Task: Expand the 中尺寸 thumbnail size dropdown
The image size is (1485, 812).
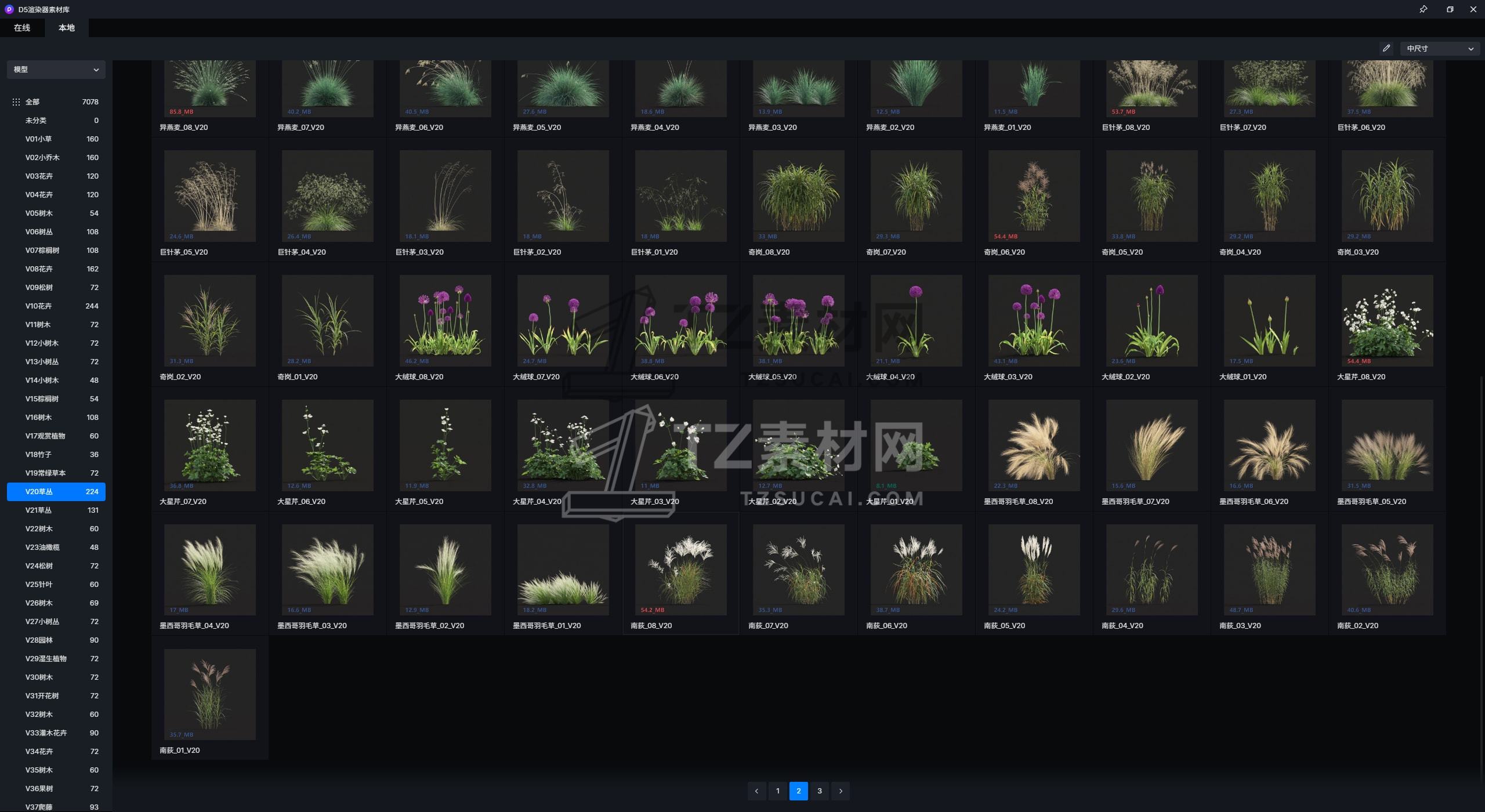Action: click(x=1440, y=49)
